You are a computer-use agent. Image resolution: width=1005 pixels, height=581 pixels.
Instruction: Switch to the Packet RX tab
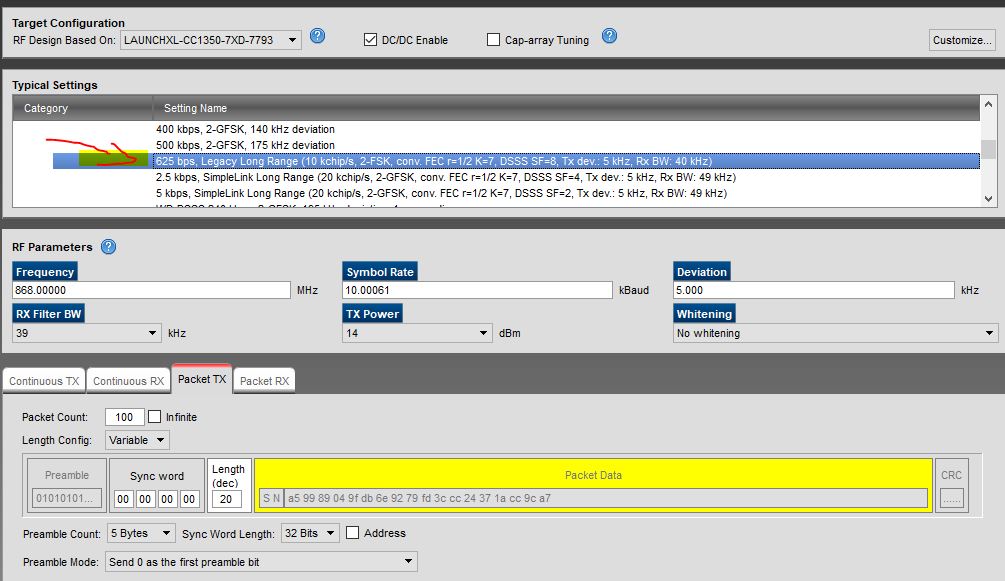[264, 381]
